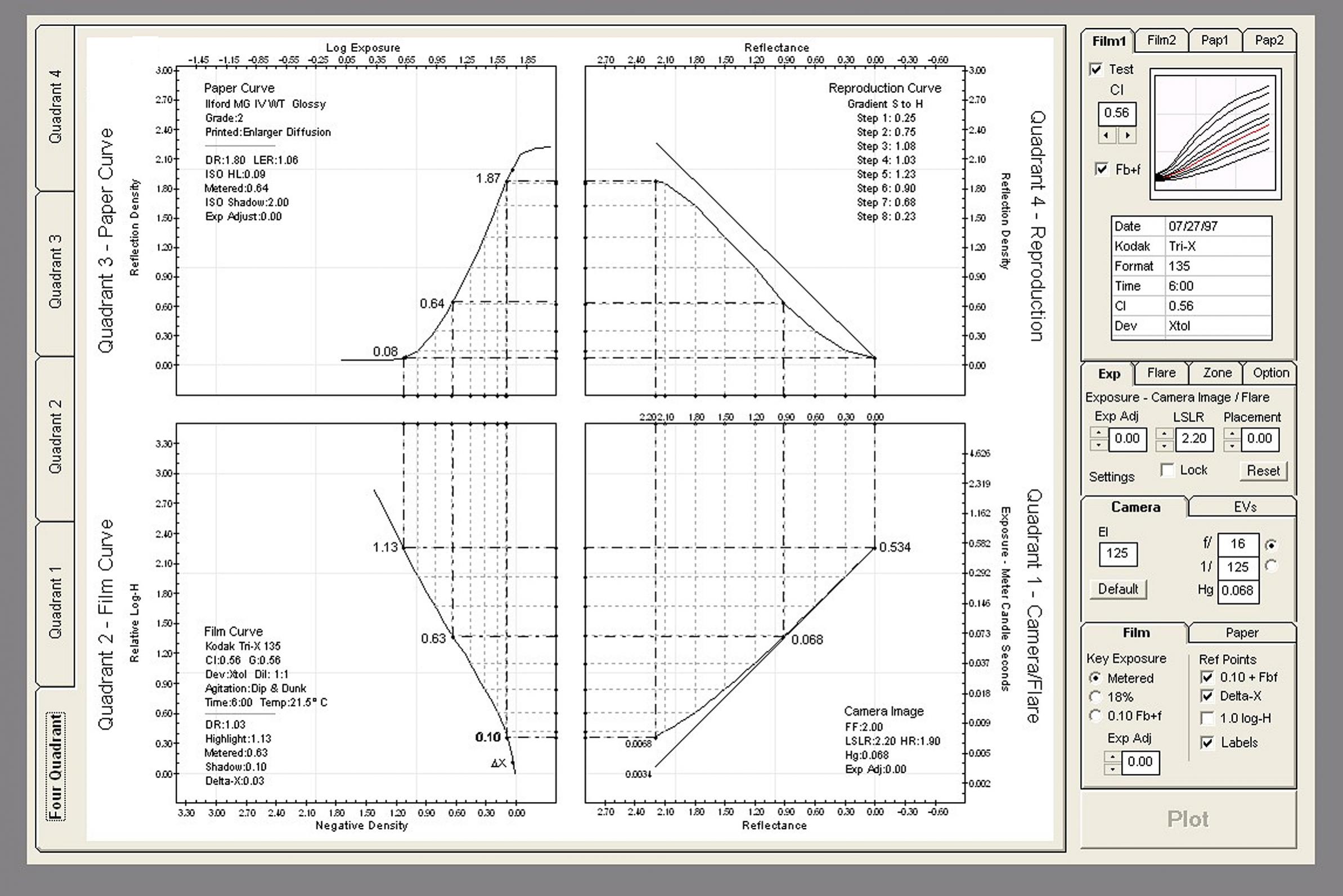Decrease the Exp Adj value in Exposure panel
1343x896 pixels.
[x=1098, y=445]
